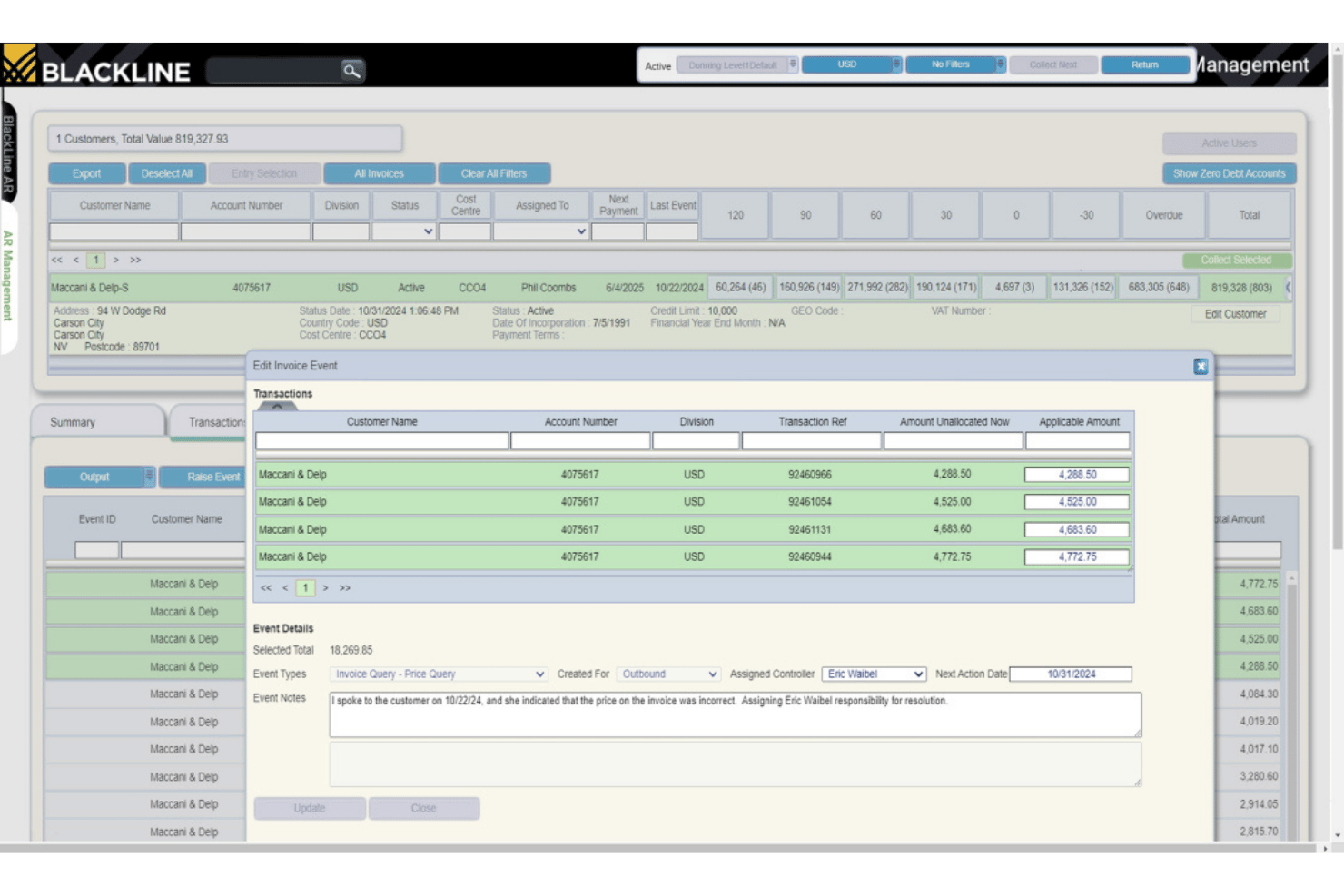Go to first page in customer grid pager

click(57, 260)
